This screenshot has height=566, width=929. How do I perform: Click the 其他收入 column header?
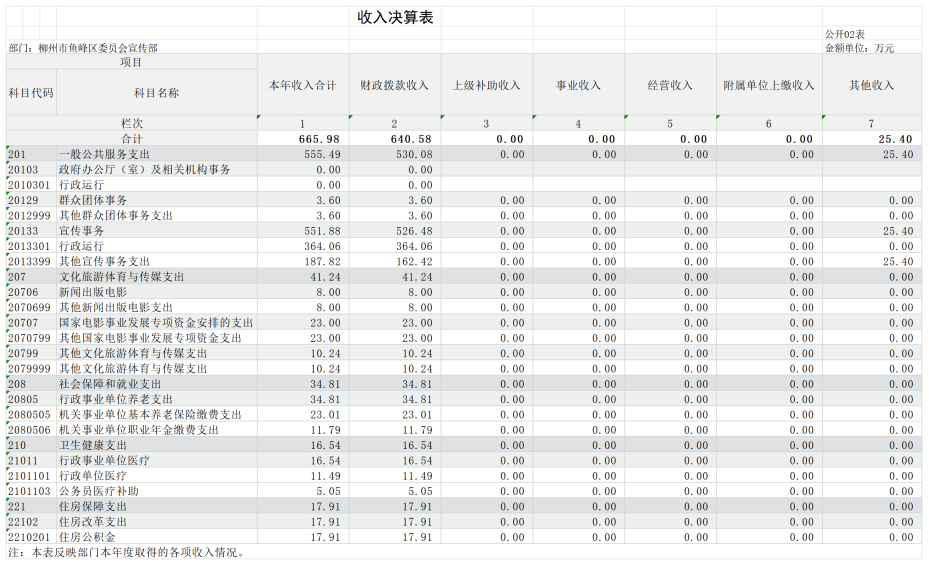click(x=872, y=85)
